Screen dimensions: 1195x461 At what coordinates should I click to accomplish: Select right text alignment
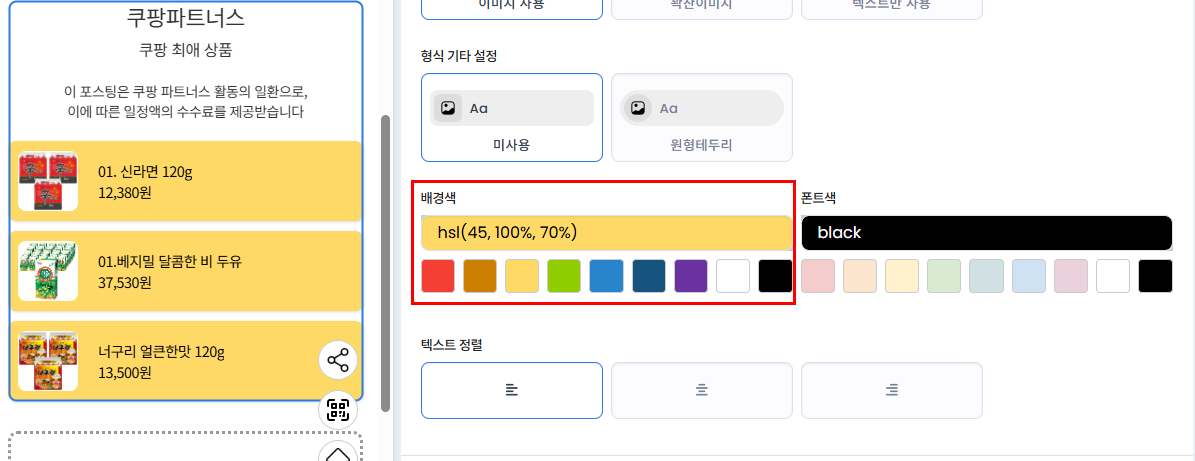click(892, 390)
